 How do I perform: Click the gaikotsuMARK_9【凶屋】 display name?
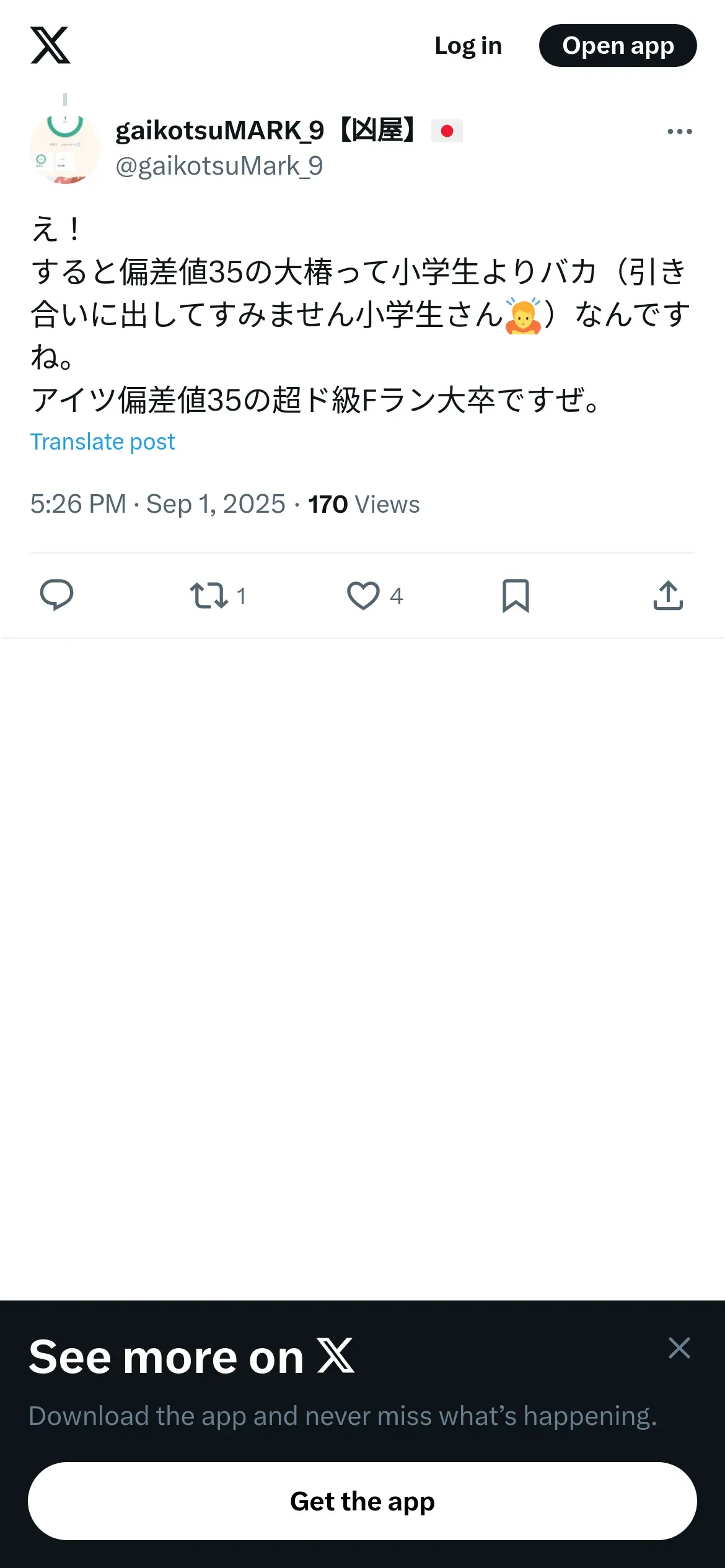click(266, 131)
